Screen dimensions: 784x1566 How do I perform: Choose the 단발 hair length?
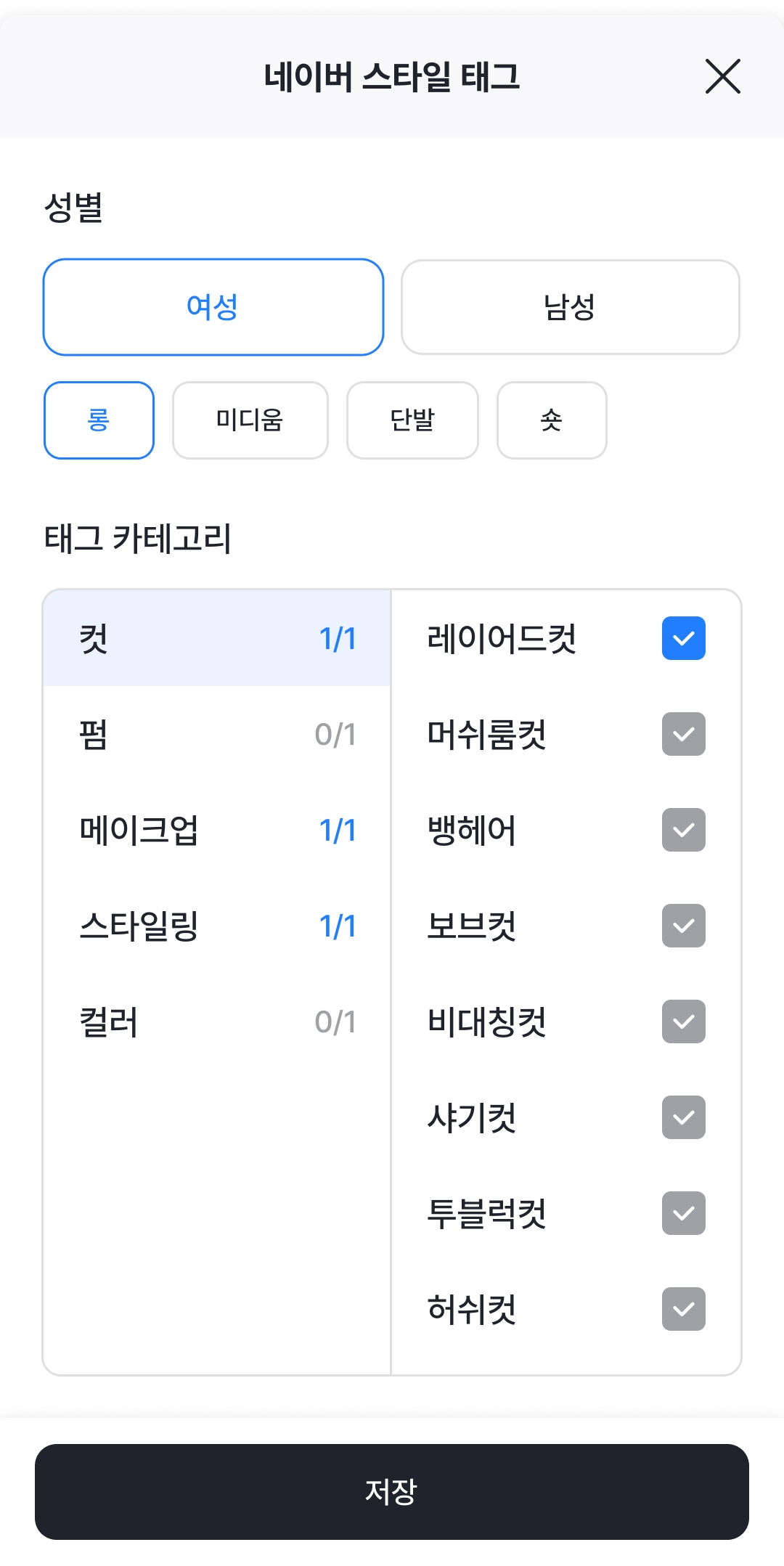tap(412, 420)
